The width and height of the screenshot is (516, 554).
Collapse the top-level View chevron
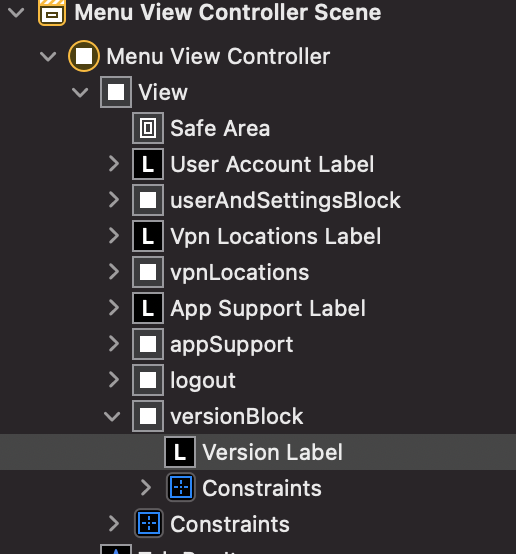tap(80, 92)
